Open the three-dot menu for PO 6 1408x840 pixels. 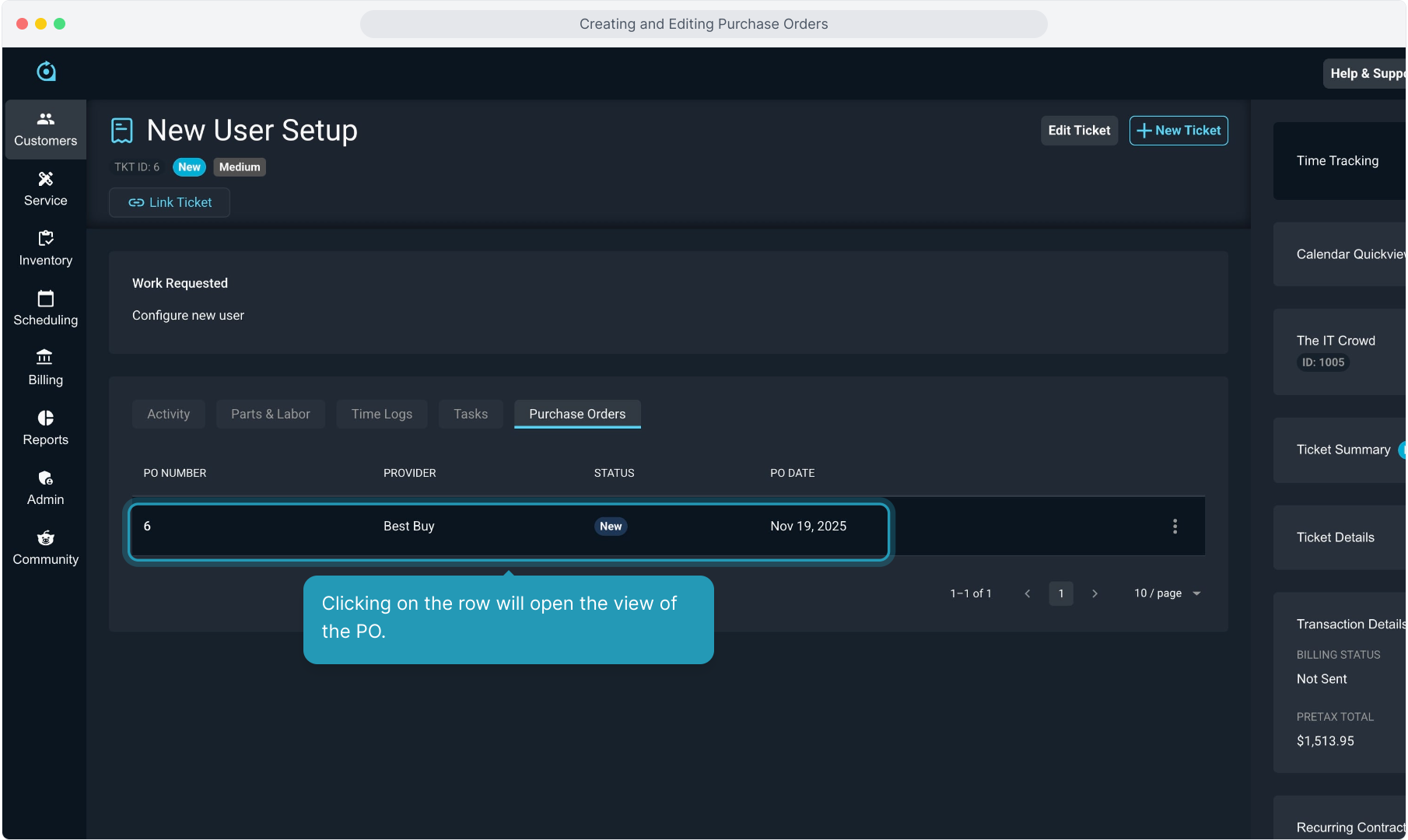click(1175, 527)
